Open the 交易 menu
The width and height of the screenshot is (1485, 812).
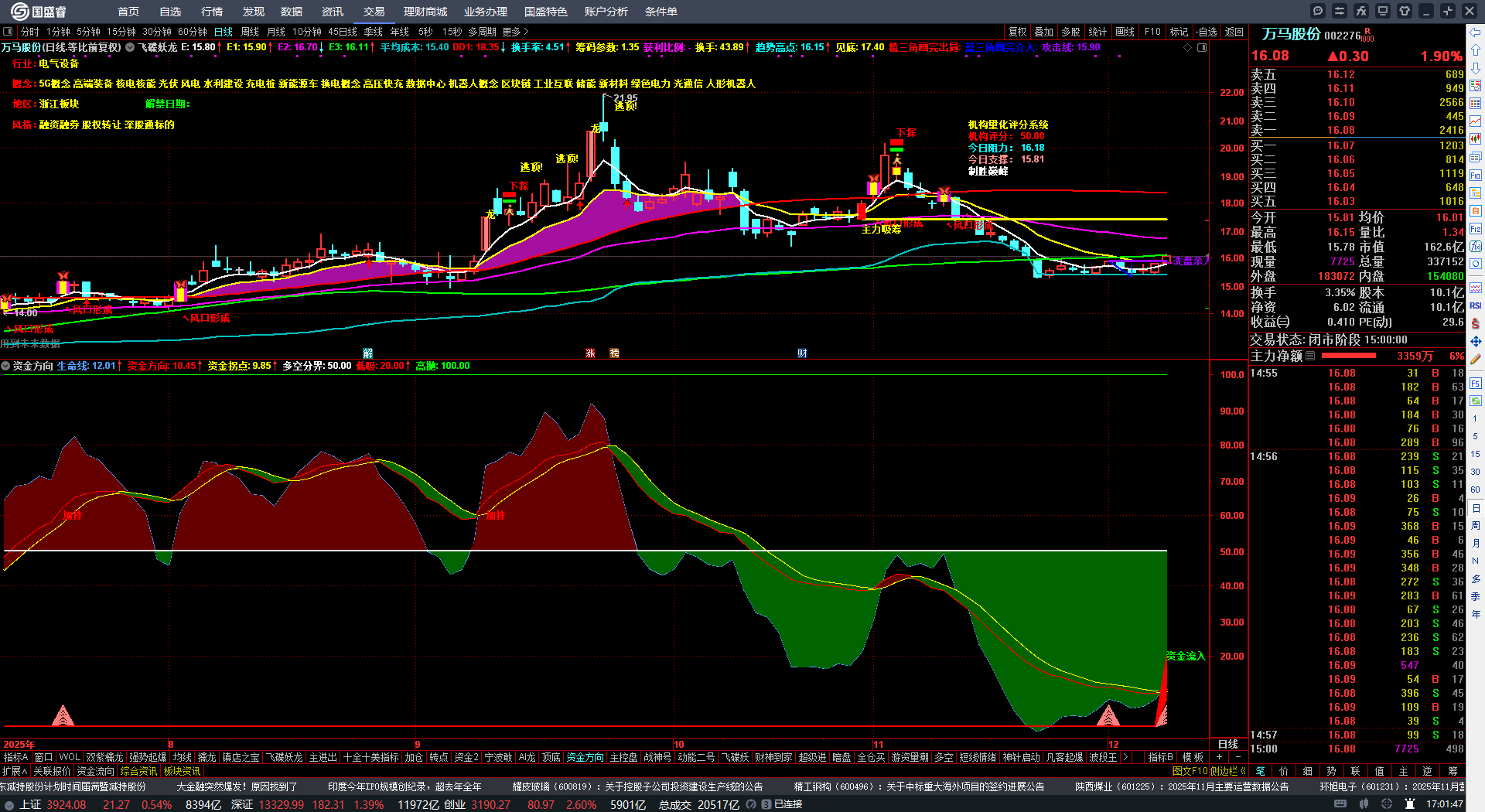(x=374, y=12)
